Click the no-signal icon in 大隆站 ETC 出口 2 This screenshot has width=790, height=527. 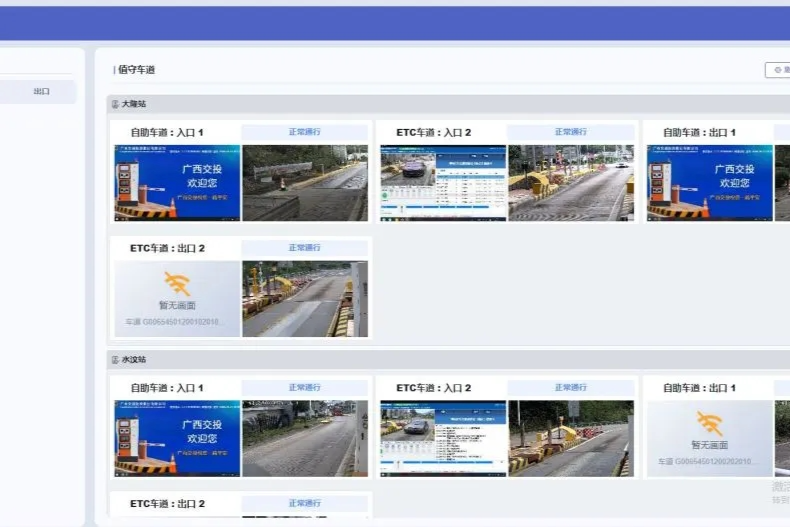coord(177,284)
